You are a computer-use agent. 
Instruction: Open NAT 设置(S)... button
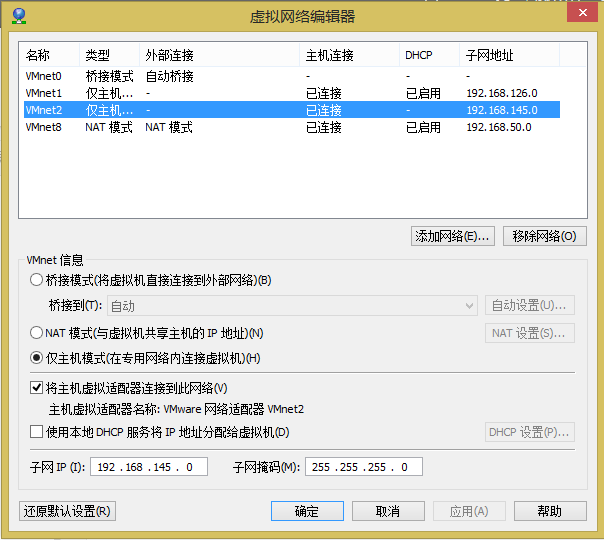[530, 333]
